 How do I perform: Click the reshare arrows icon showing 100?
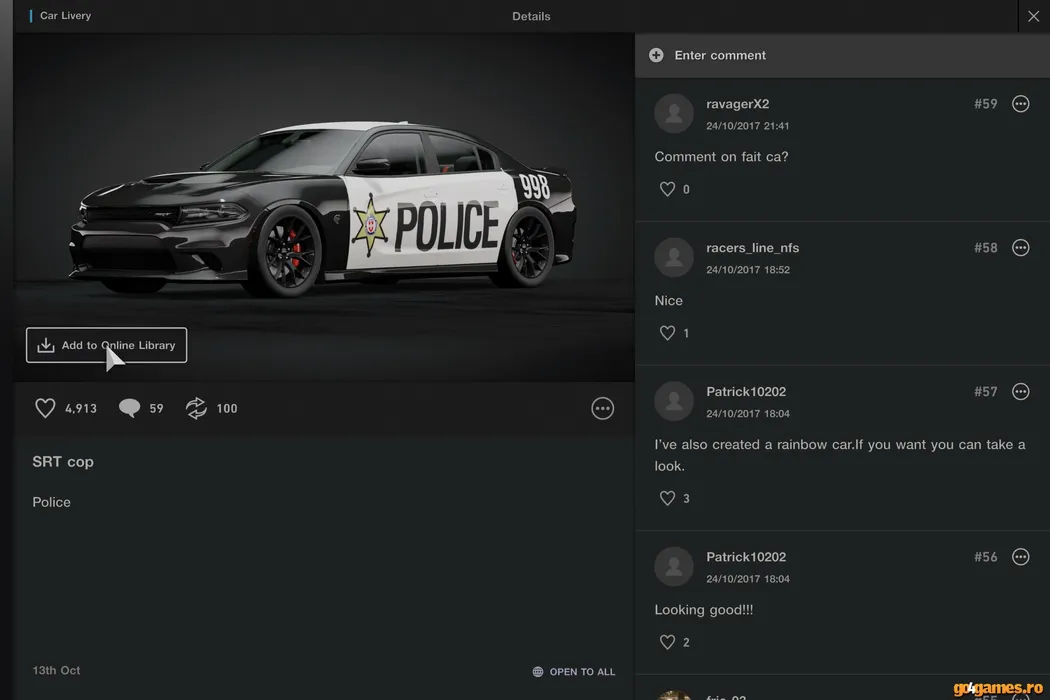(x=196, y=408)
